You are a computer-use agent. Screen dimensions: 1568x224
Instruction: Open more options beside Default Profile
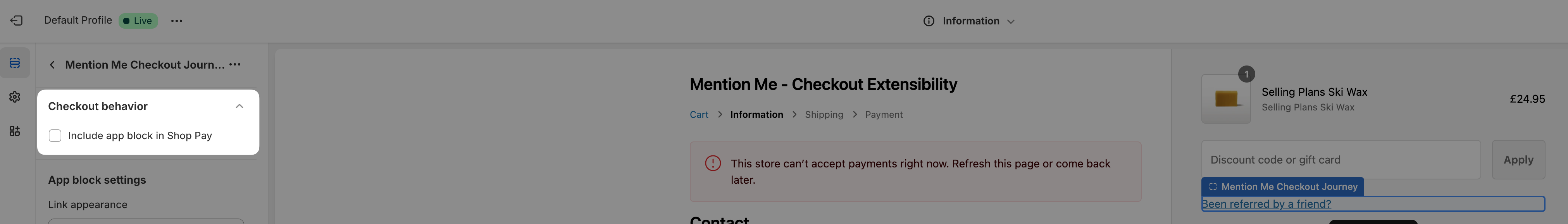tap(176, 21)
